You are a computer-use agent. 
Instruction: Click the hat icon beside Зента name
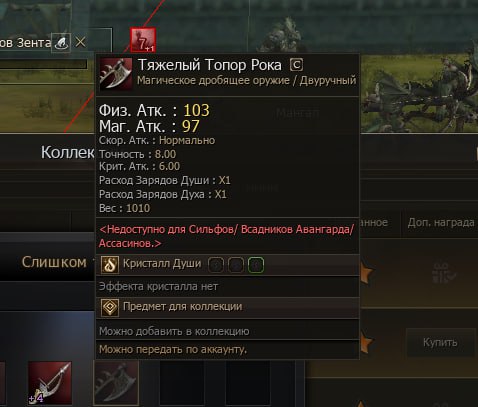pos(61,43)
